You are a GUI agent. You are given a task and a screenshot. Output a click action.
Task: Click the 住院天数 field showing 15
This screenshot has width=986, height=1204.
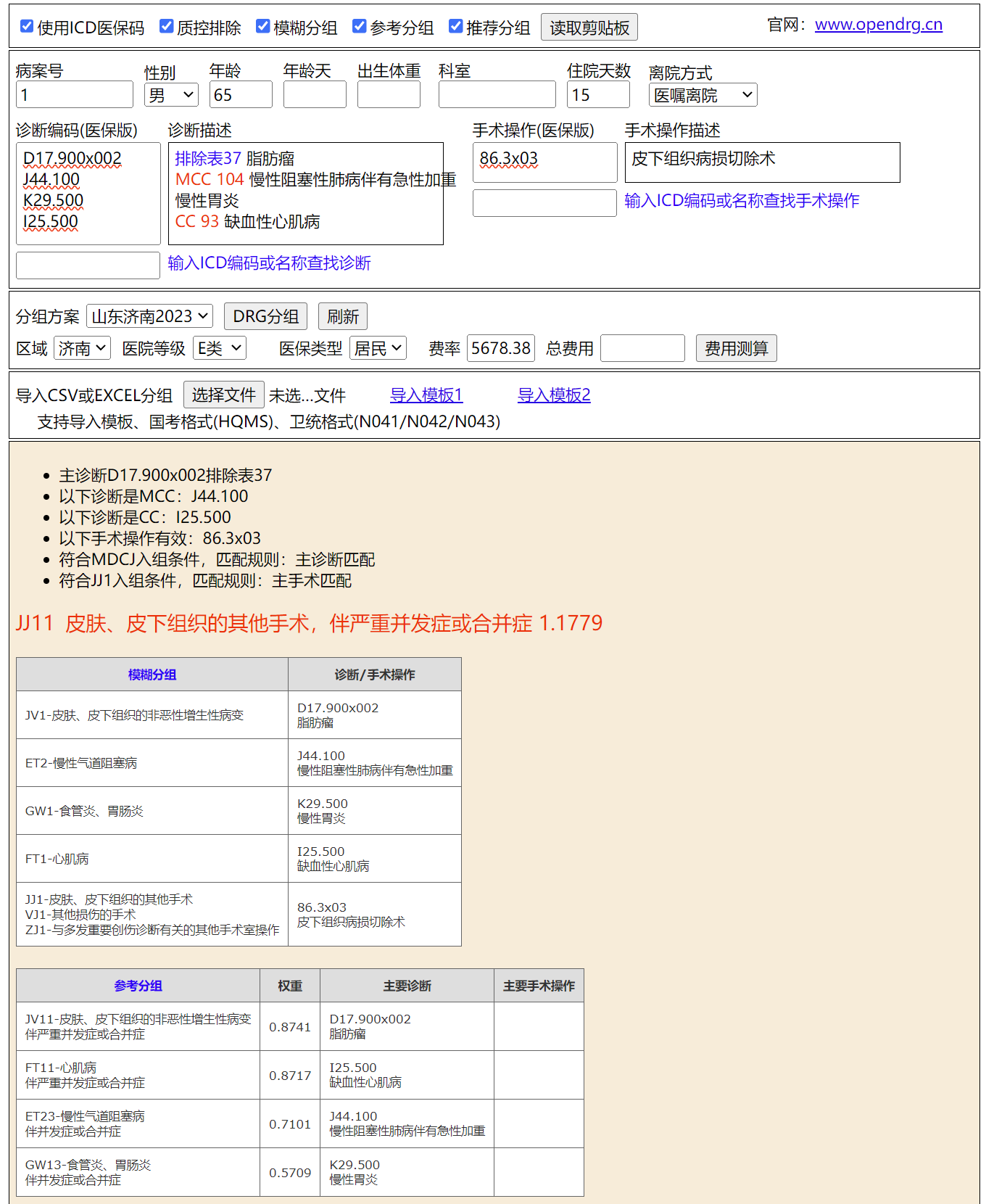tap(598, 94)
